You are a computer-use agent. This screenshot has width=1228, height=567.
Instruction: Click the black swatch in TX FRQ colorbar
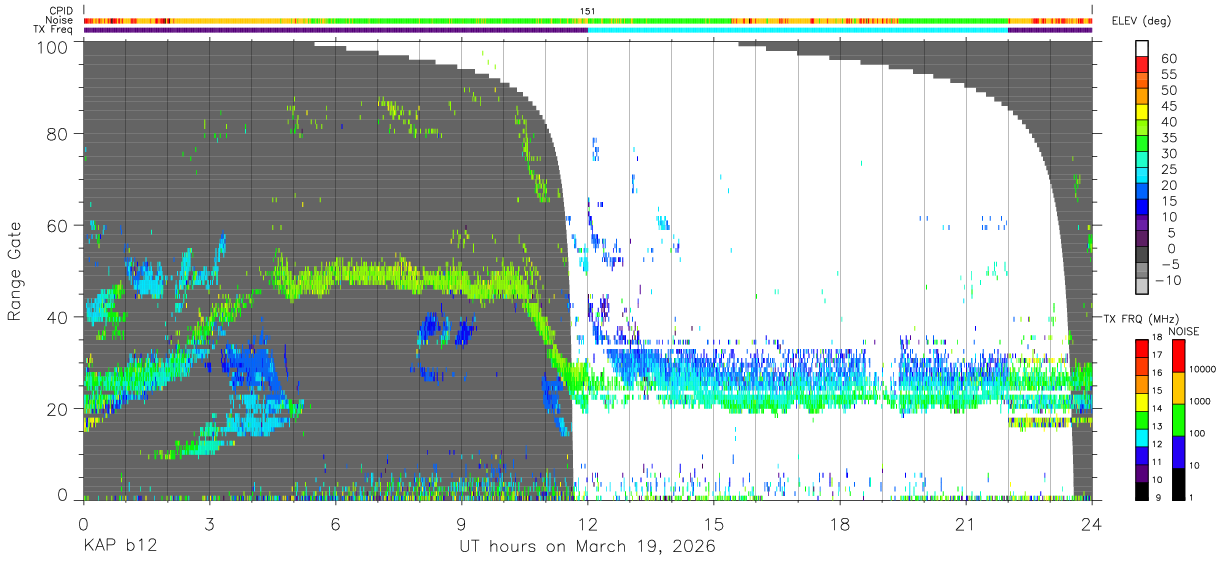pos(1142,490)
